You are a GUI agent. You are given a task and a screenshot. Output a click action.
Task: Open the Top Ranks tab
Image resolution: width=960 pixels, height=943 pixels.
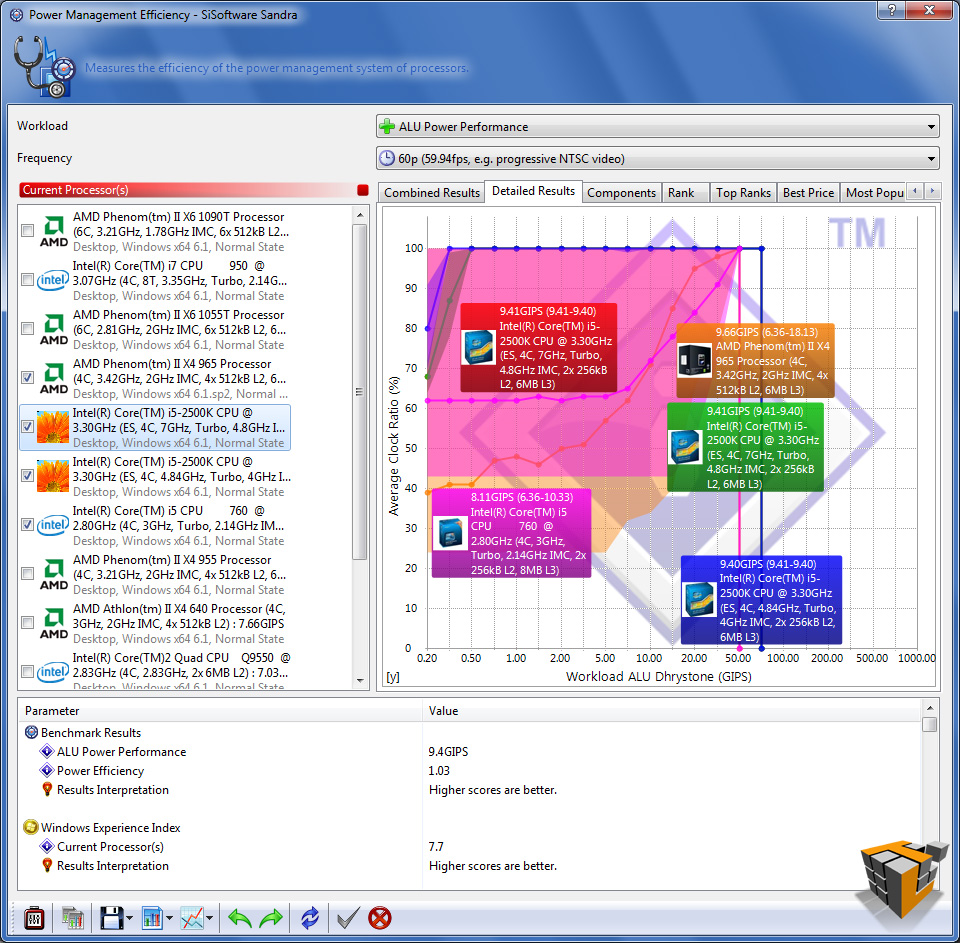click(x=743, y=193)
